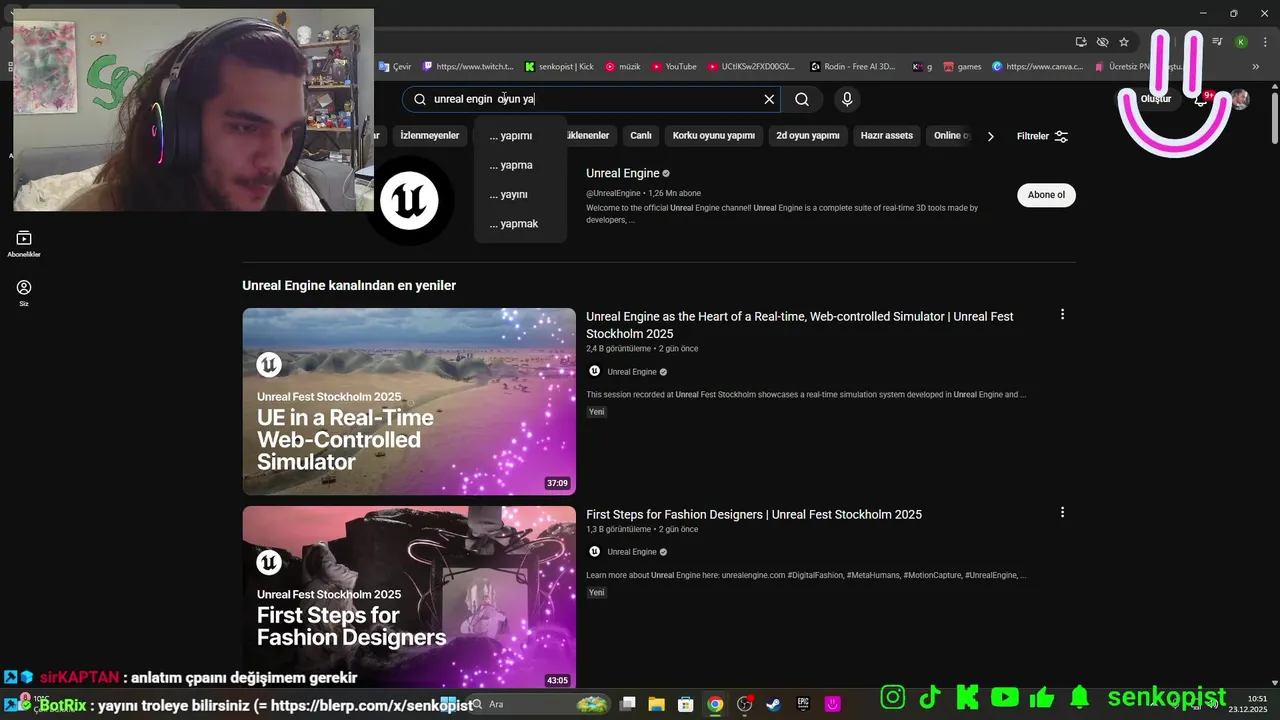This screenshot has height=720, width=1280.
Task: Open the Chrome media control icon
Action: [x=1217, y=42]
